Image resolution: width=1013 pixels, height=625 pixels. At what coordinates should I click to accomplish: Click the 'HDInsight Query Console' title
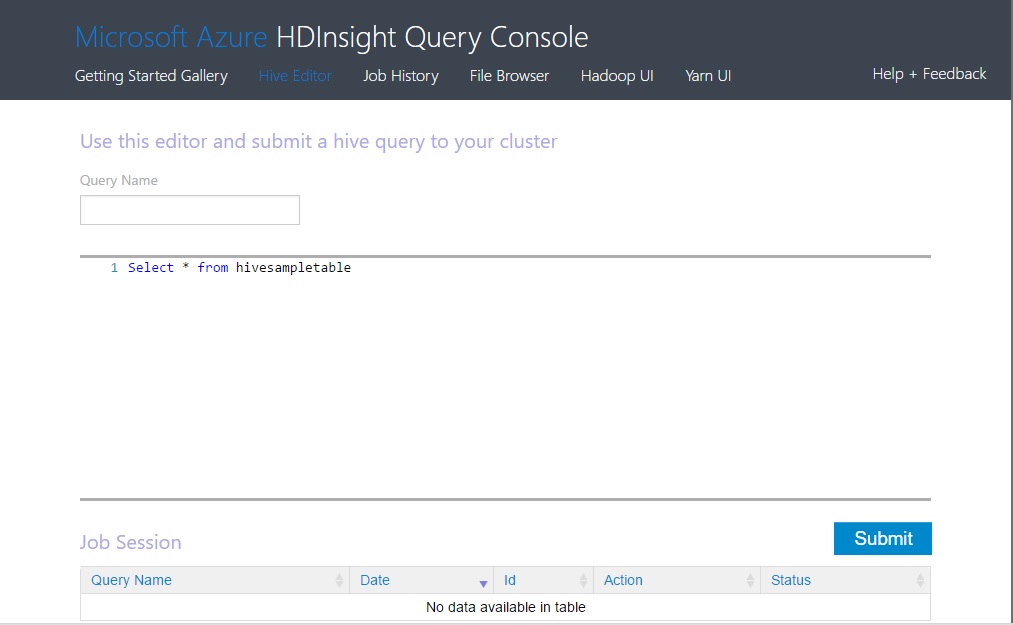click(x=432, y=37)
